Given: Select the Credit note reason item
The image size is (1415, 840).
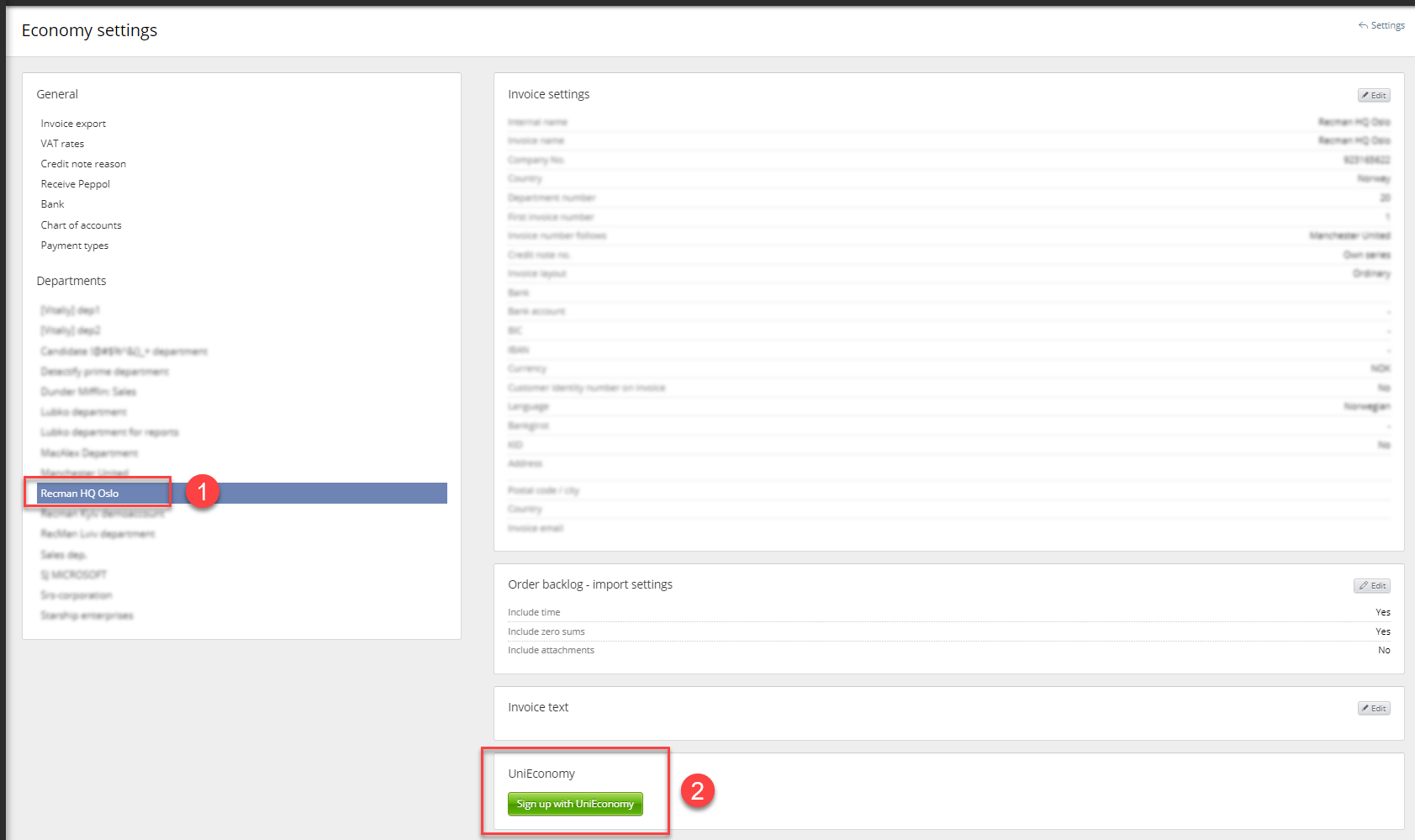Looking at the screenshot, I should (x=83, y=164).
